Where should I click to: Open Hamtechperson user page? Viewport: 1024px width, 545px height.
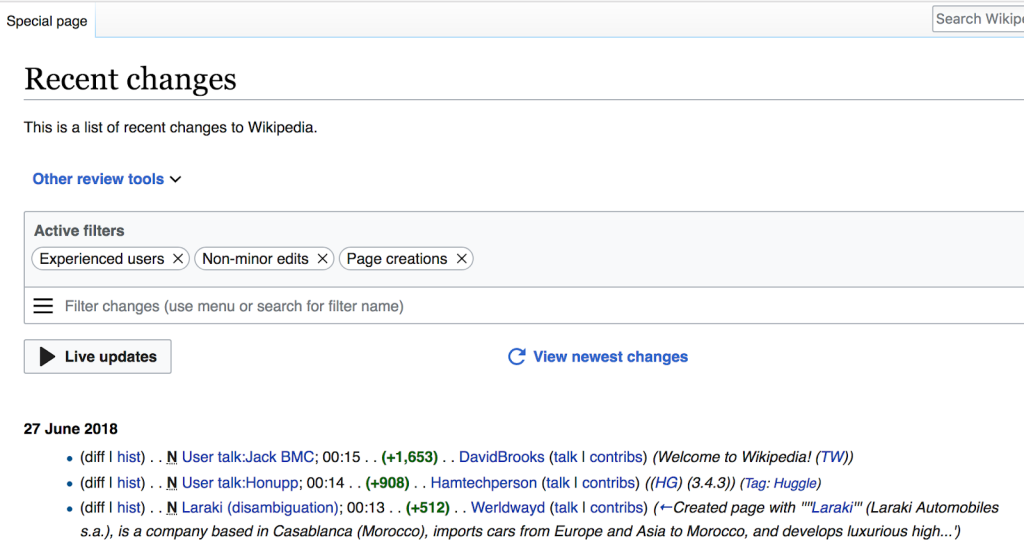(483, 483)
